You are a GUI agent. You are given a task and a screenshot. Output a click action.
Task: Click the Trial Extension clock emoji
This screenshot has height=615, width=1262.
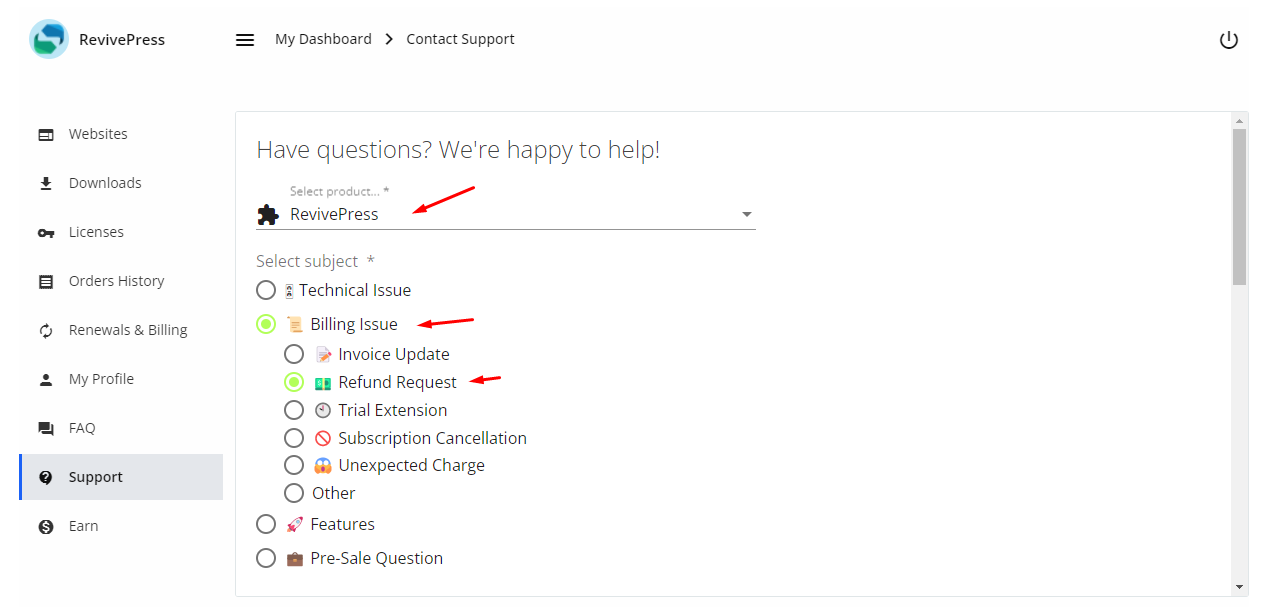[x=323, y=410]
